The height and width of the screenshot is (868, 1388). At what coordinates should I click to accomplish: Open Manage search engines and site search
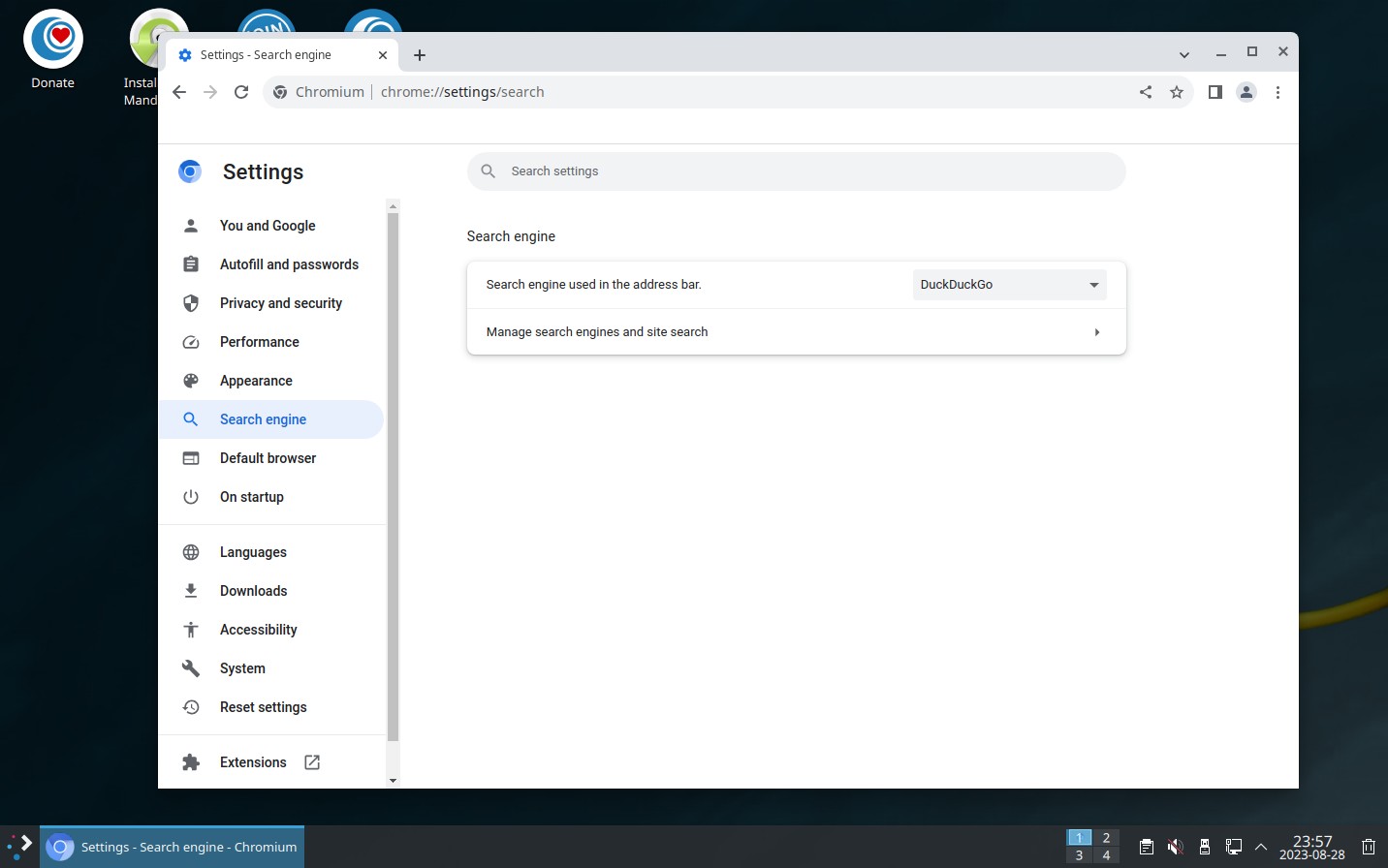[796, 332]
